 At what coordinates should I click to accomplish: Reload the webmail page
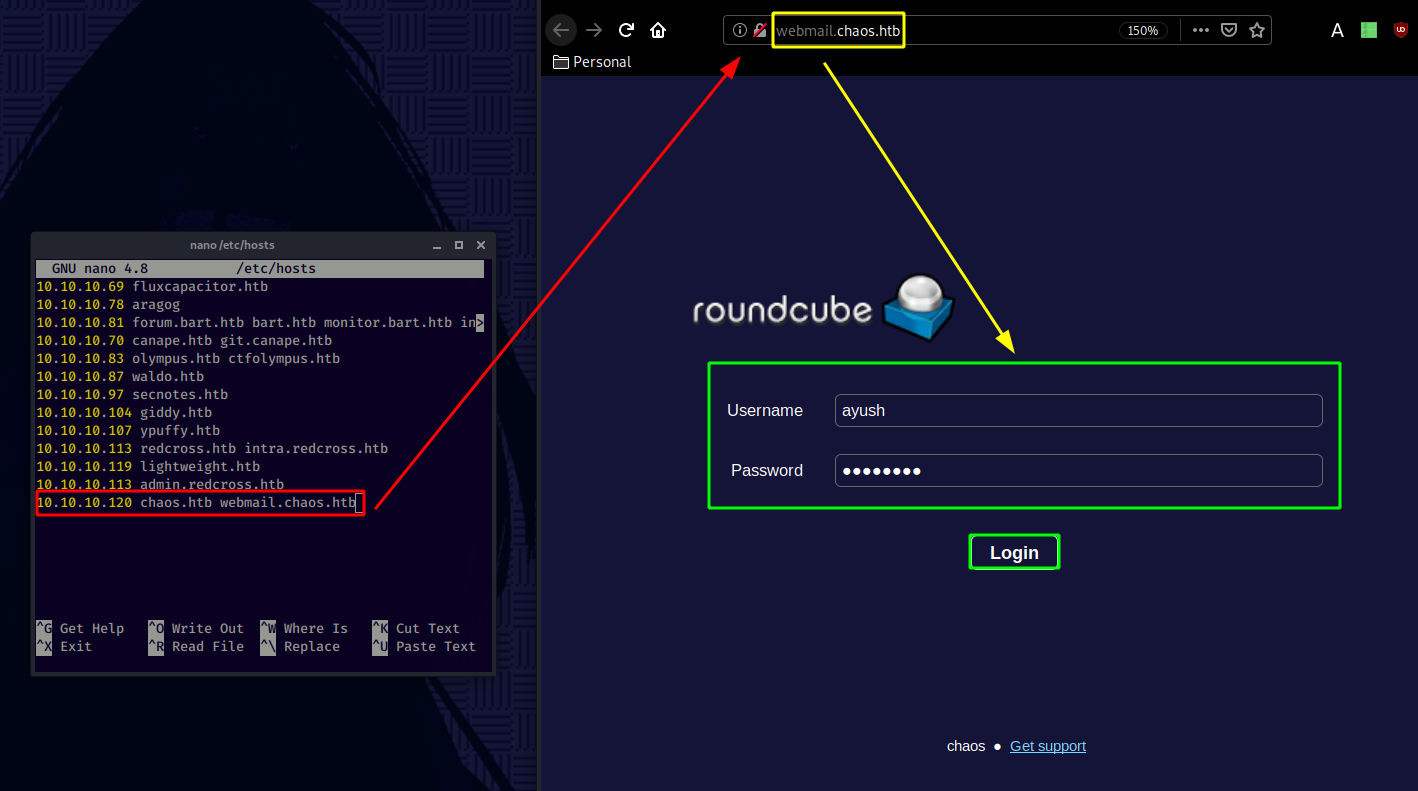point(626,30)
